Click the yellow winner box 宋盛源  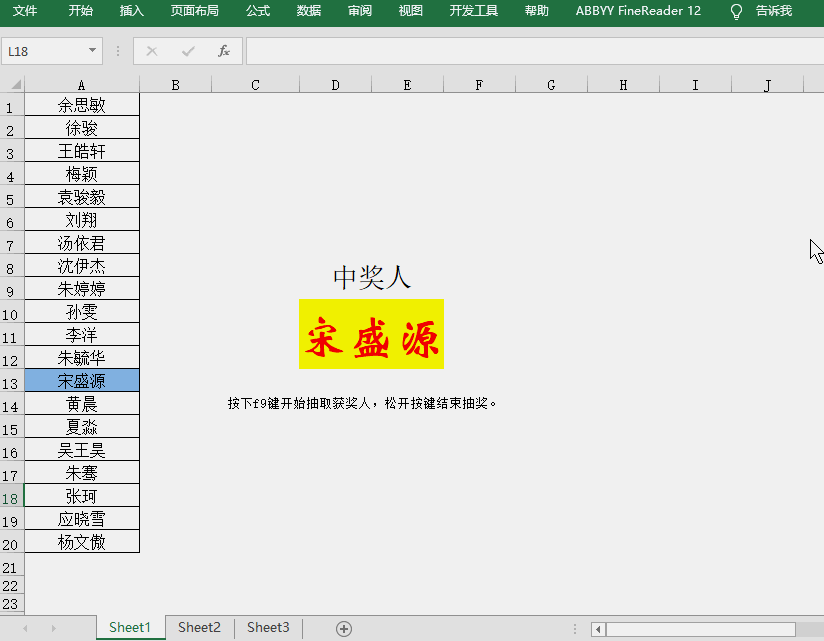tap(372, 334)
